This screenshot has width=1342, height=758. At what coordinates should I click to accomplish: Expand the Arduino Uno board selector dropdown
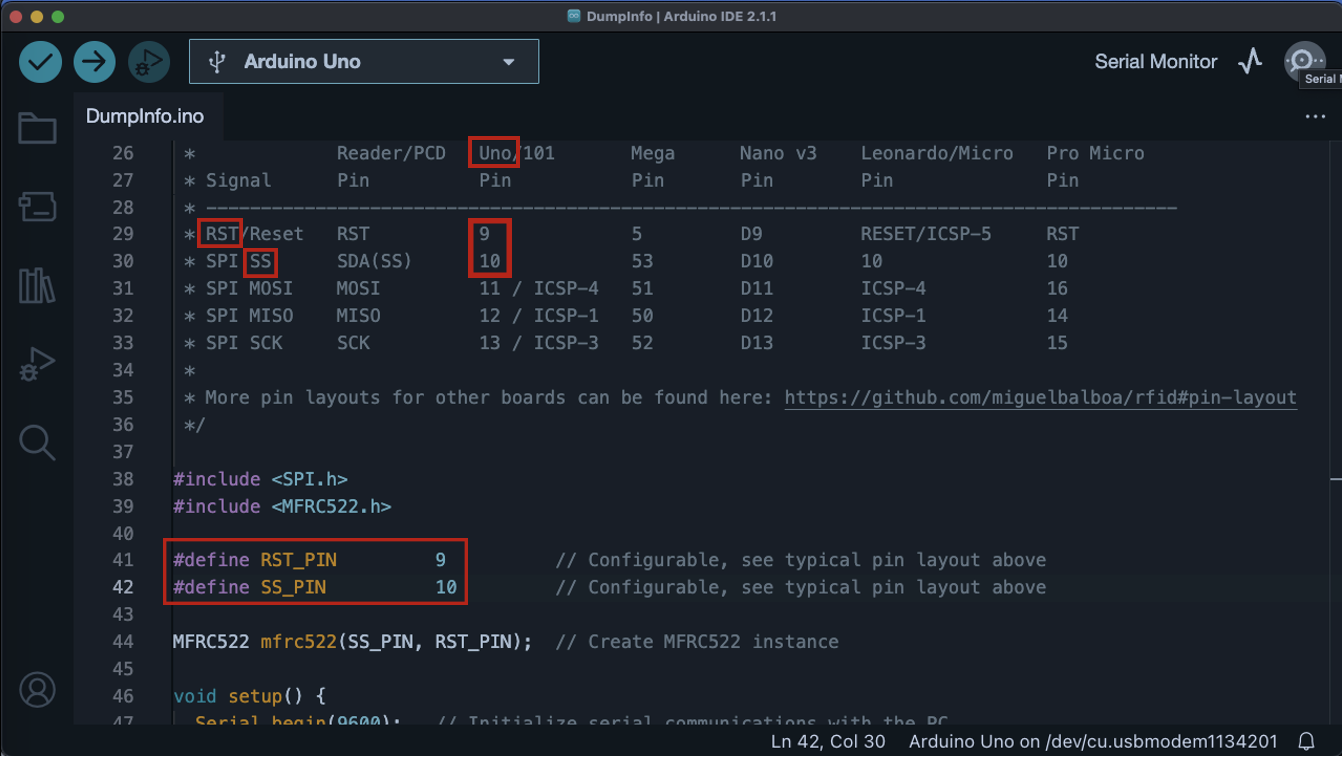coord(364,62)
